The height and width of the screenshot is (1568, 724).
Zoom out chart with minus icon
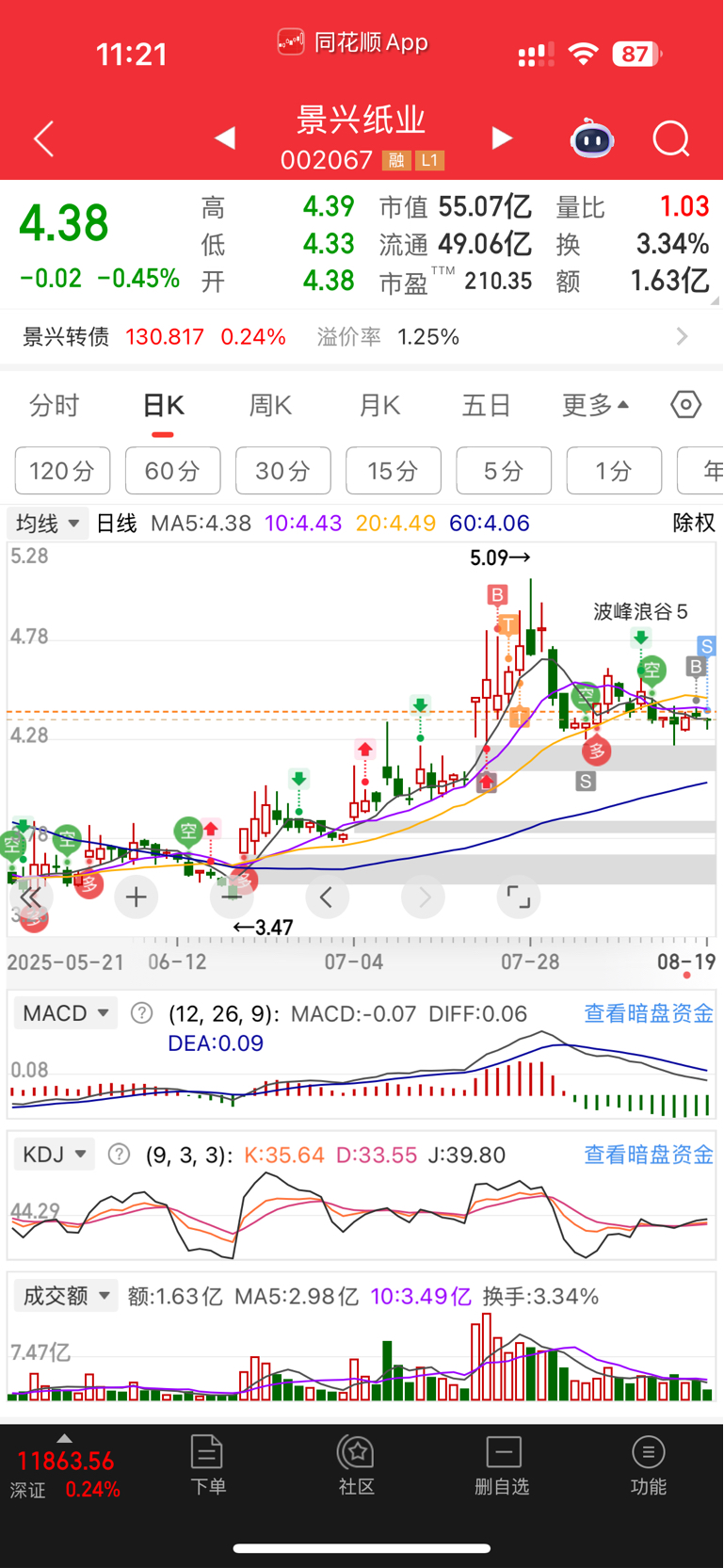point(232,897)
